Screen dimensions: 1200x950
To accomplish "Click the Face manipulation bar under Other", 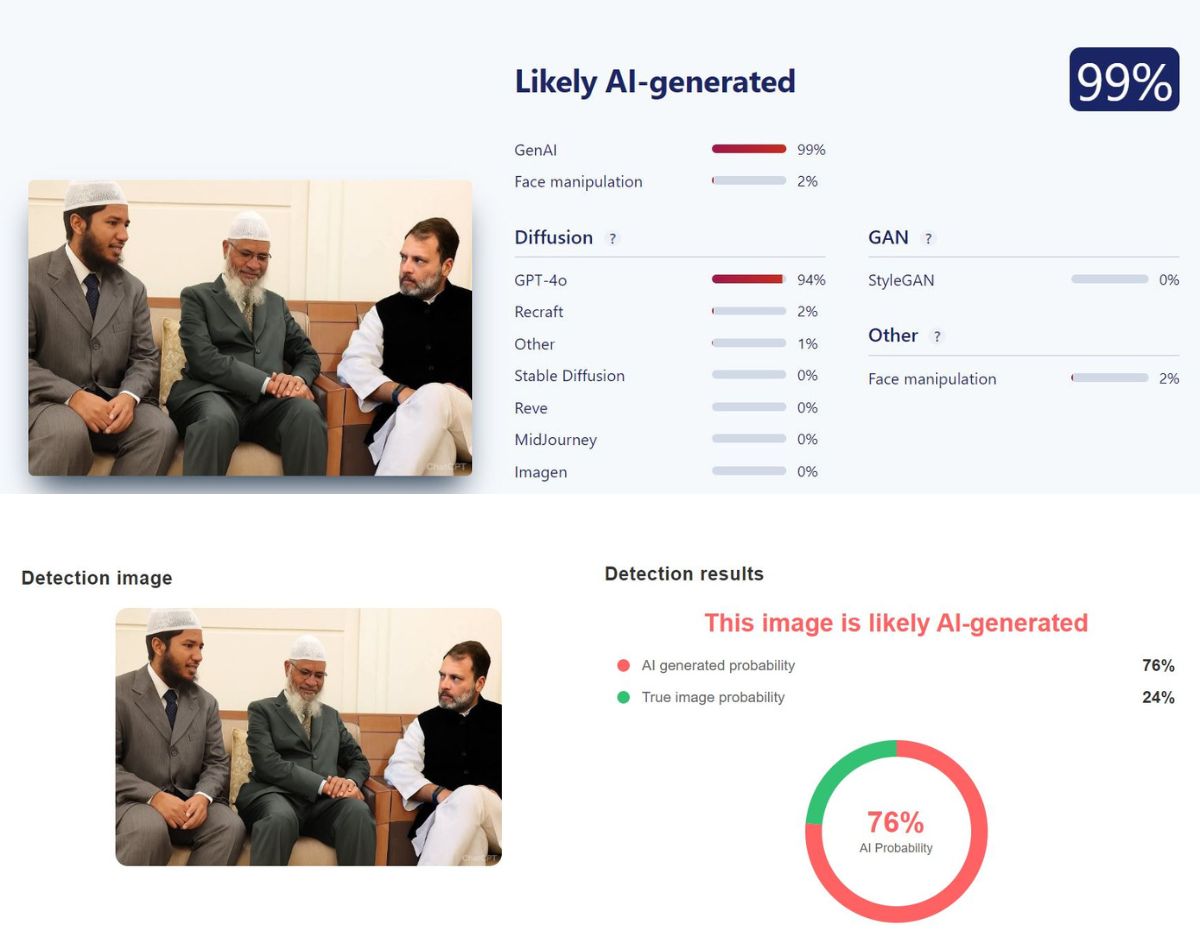I will point(1109,378).
